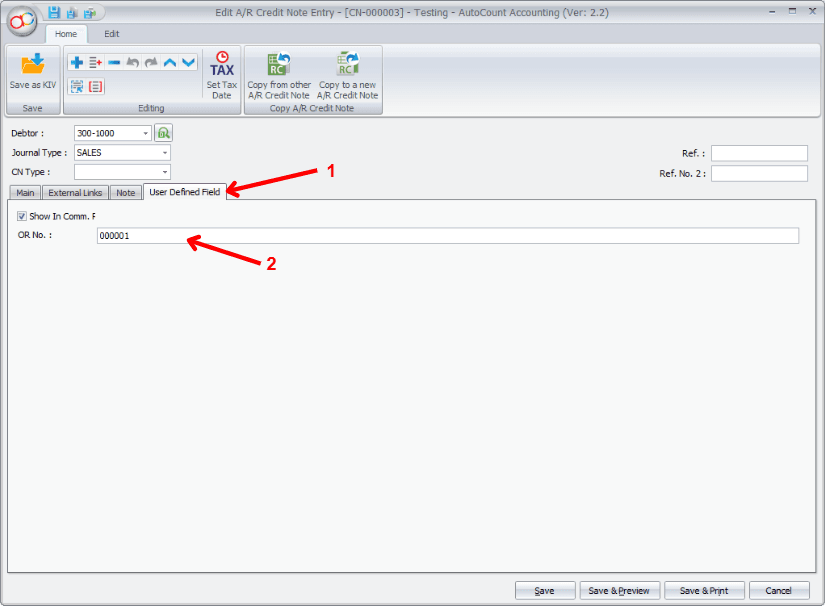The height and width of the screenshot is (606, 825).
Task: Expand the Journal Type dropdown
Action: pos(164,153)
